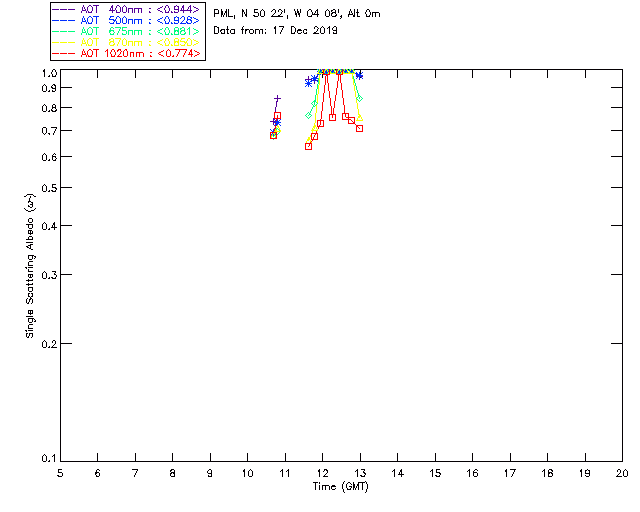The width and height of the screenshot is (640, 512).
Task: Select the AOT 500nm legend entry
Action: coord(126,20)
